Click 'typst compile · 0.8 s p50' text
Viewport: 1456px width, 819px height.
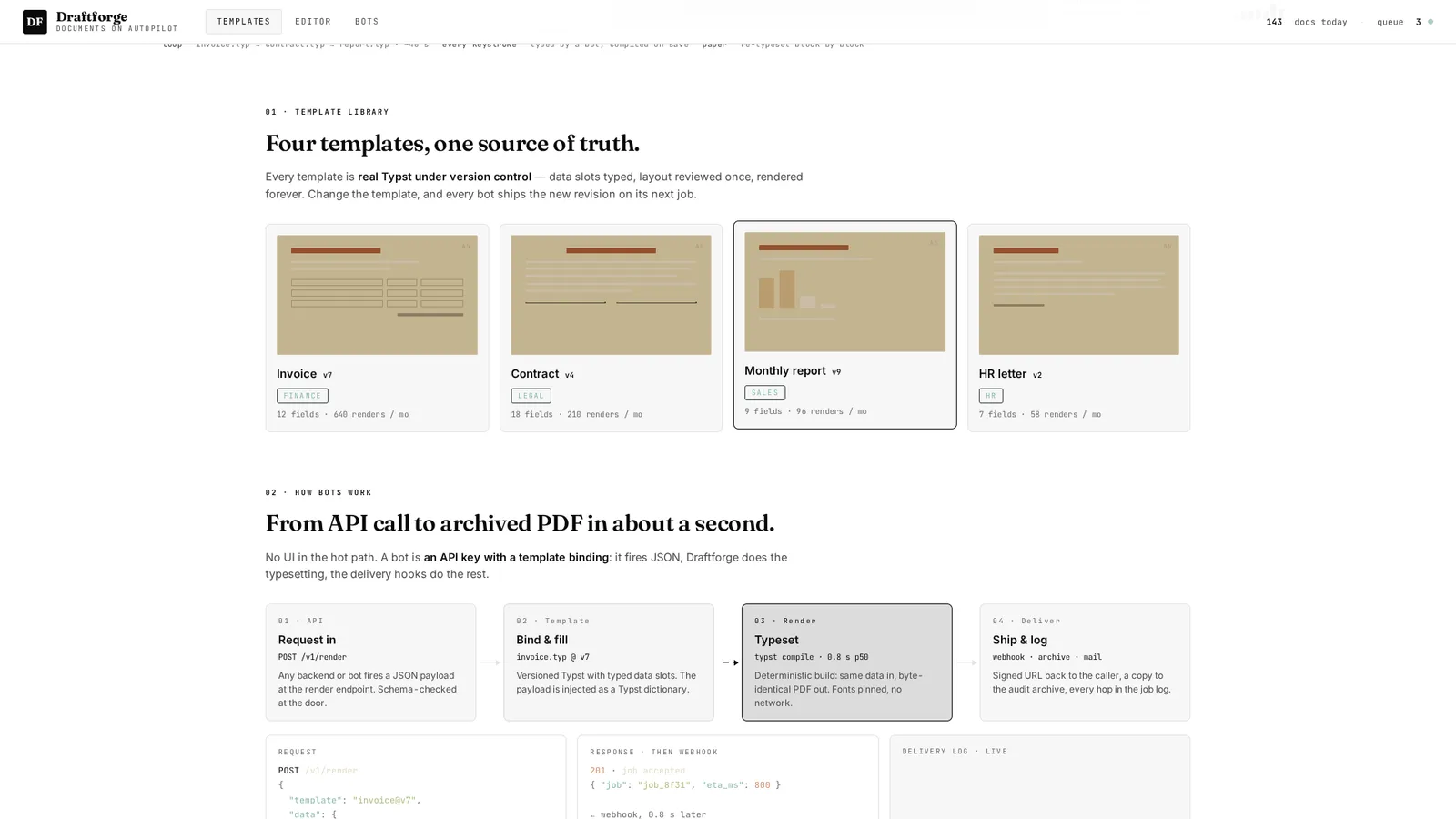point(811,657)
